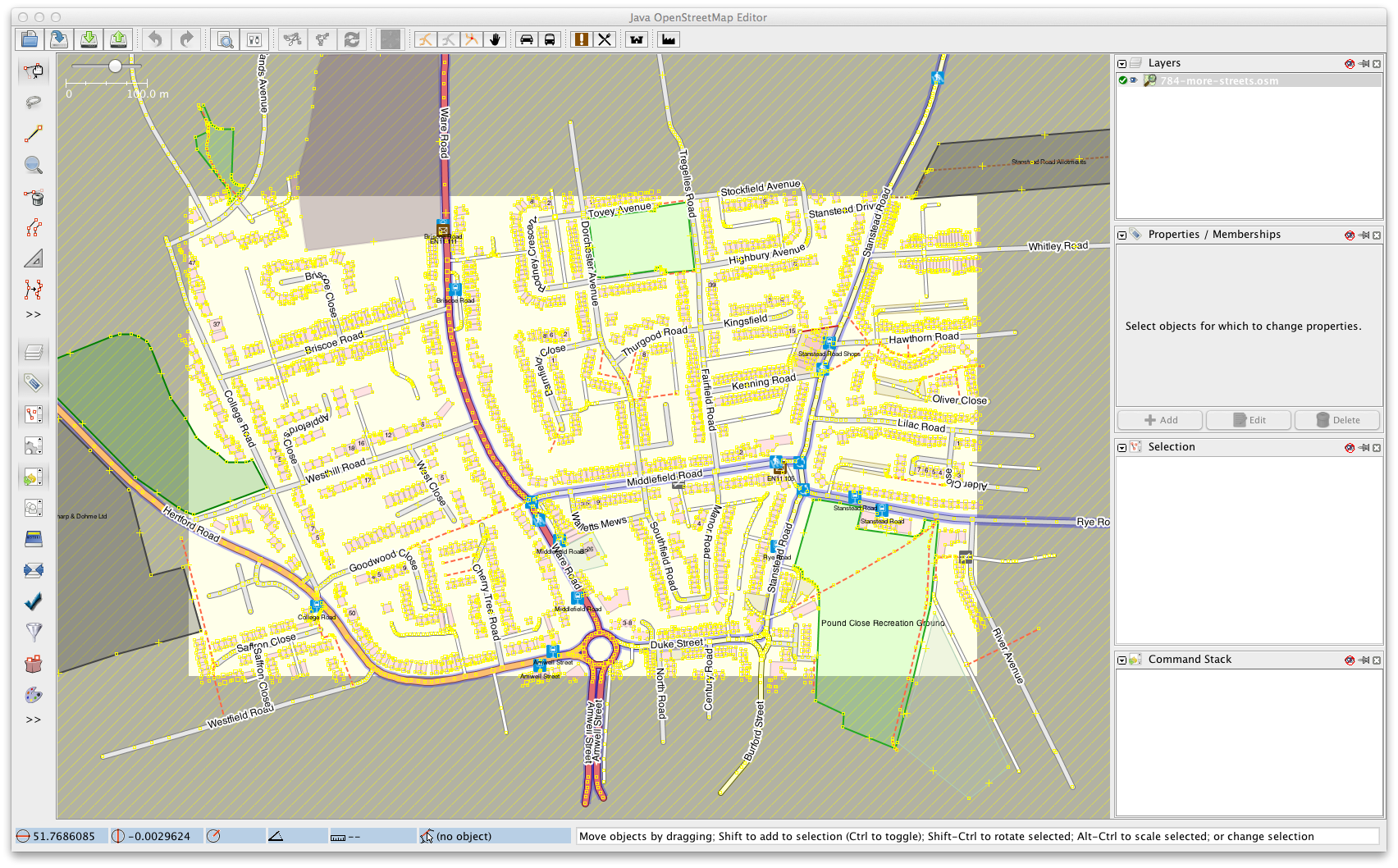Open the Filter funnel panel icon
The image size is (1398, 868).
click(x=34, y=632)
